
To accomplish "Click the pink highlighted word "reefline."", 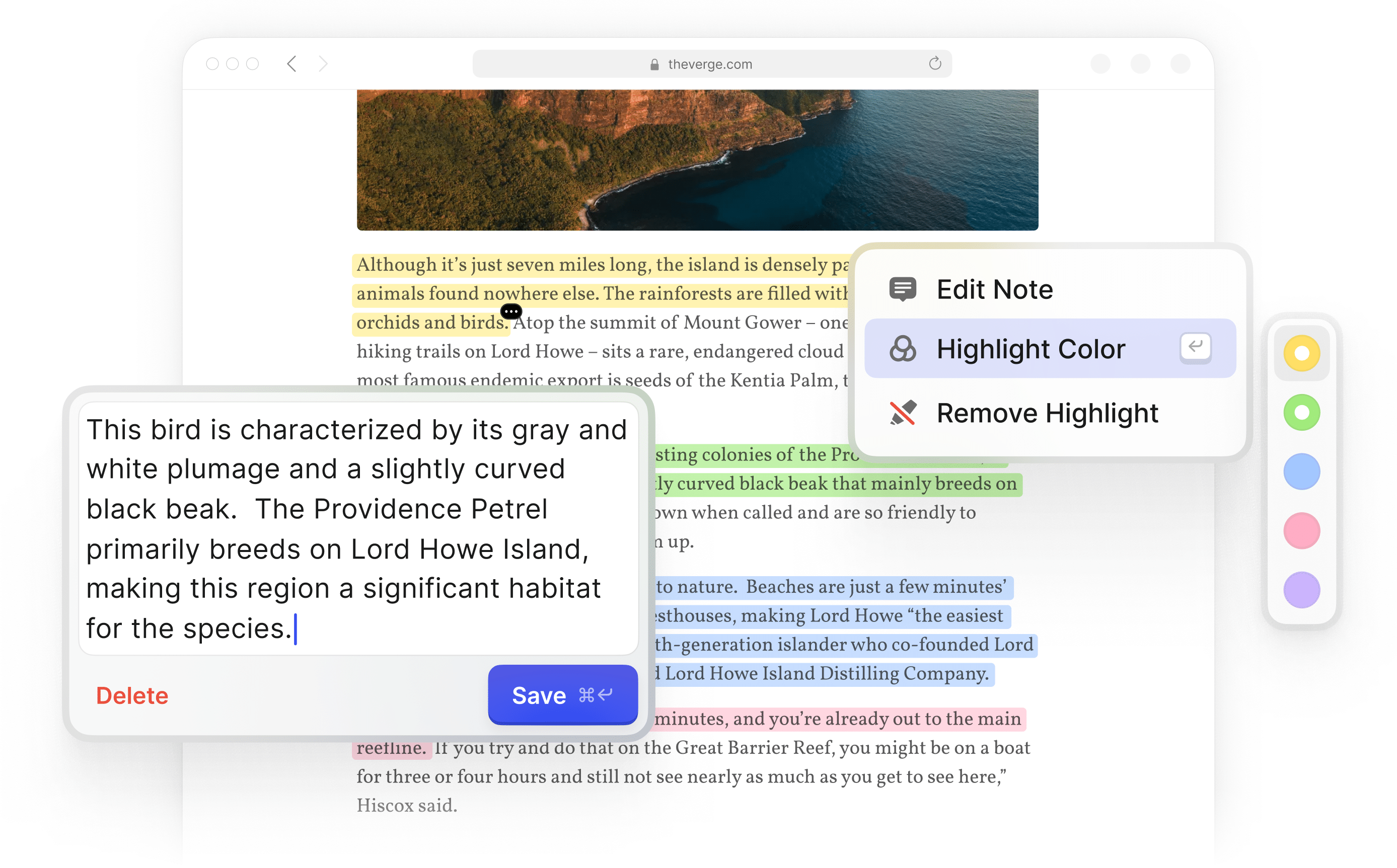I will point(391,748).
